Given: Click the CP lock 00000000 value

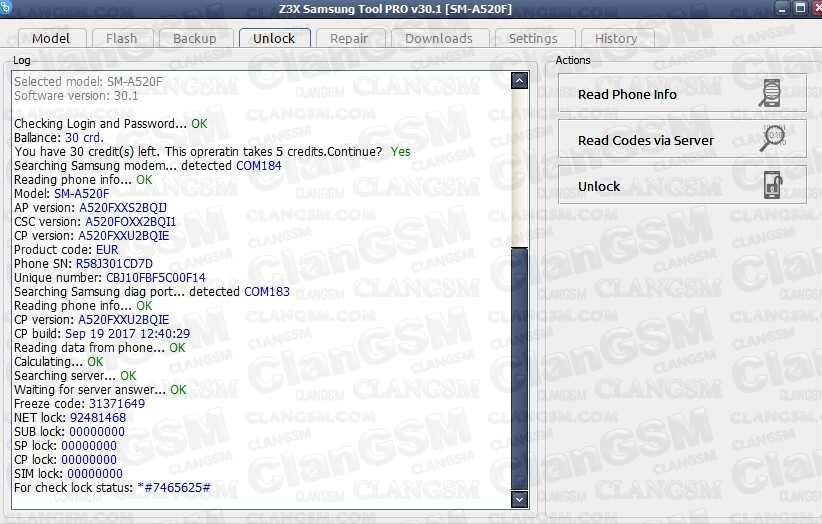Looking at the screenshot, I should click(89, 460).
